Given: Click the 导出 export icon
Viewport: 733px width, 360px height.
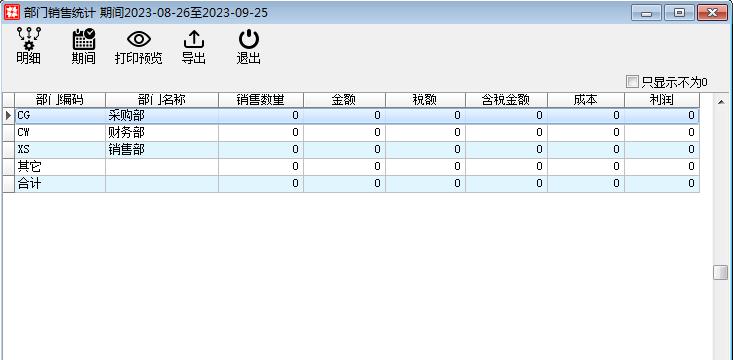Looking at the screenshot, I should (x=194, y=47).
